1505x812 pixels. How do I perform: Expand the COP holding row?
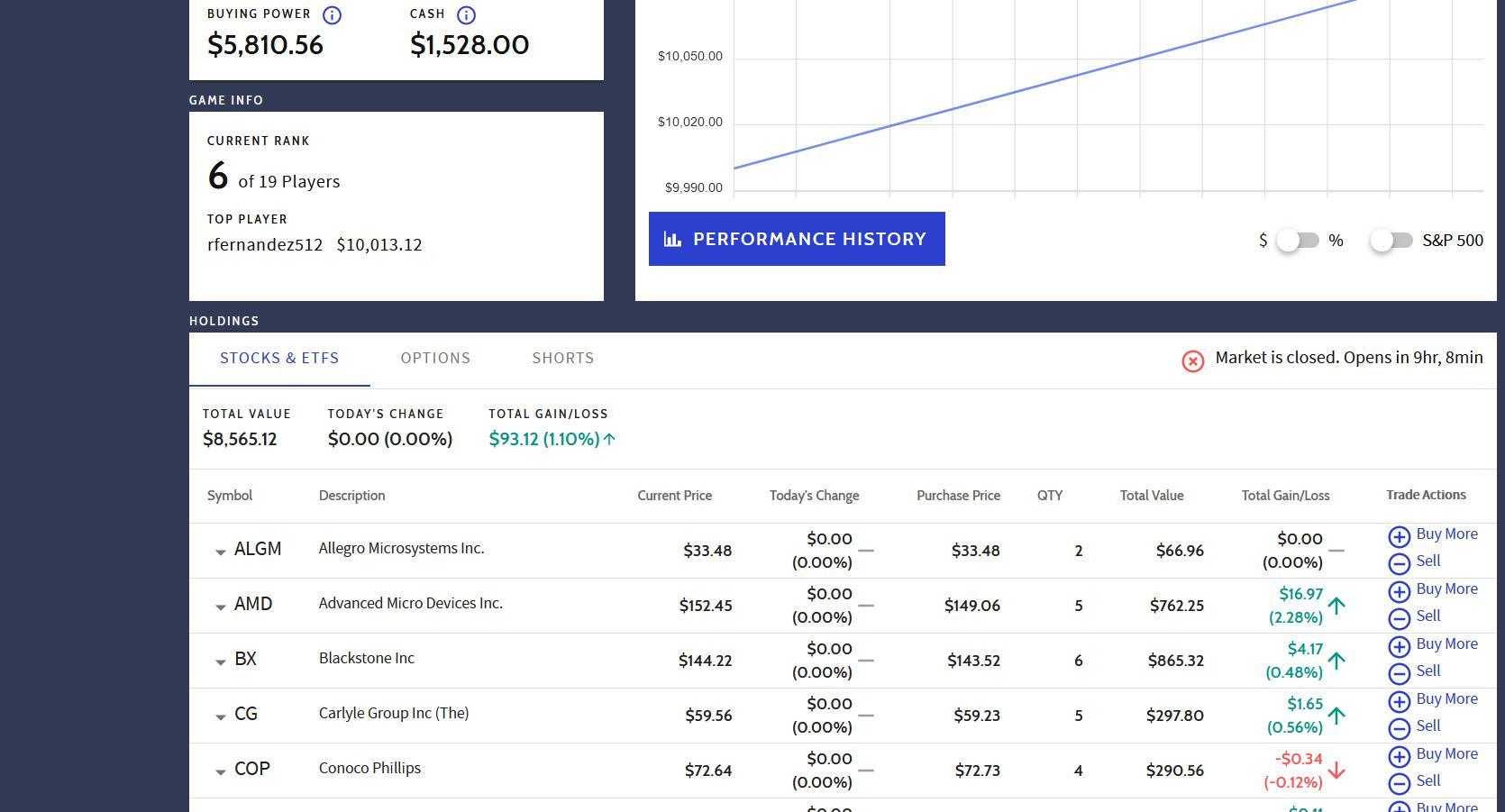point(220,771)
